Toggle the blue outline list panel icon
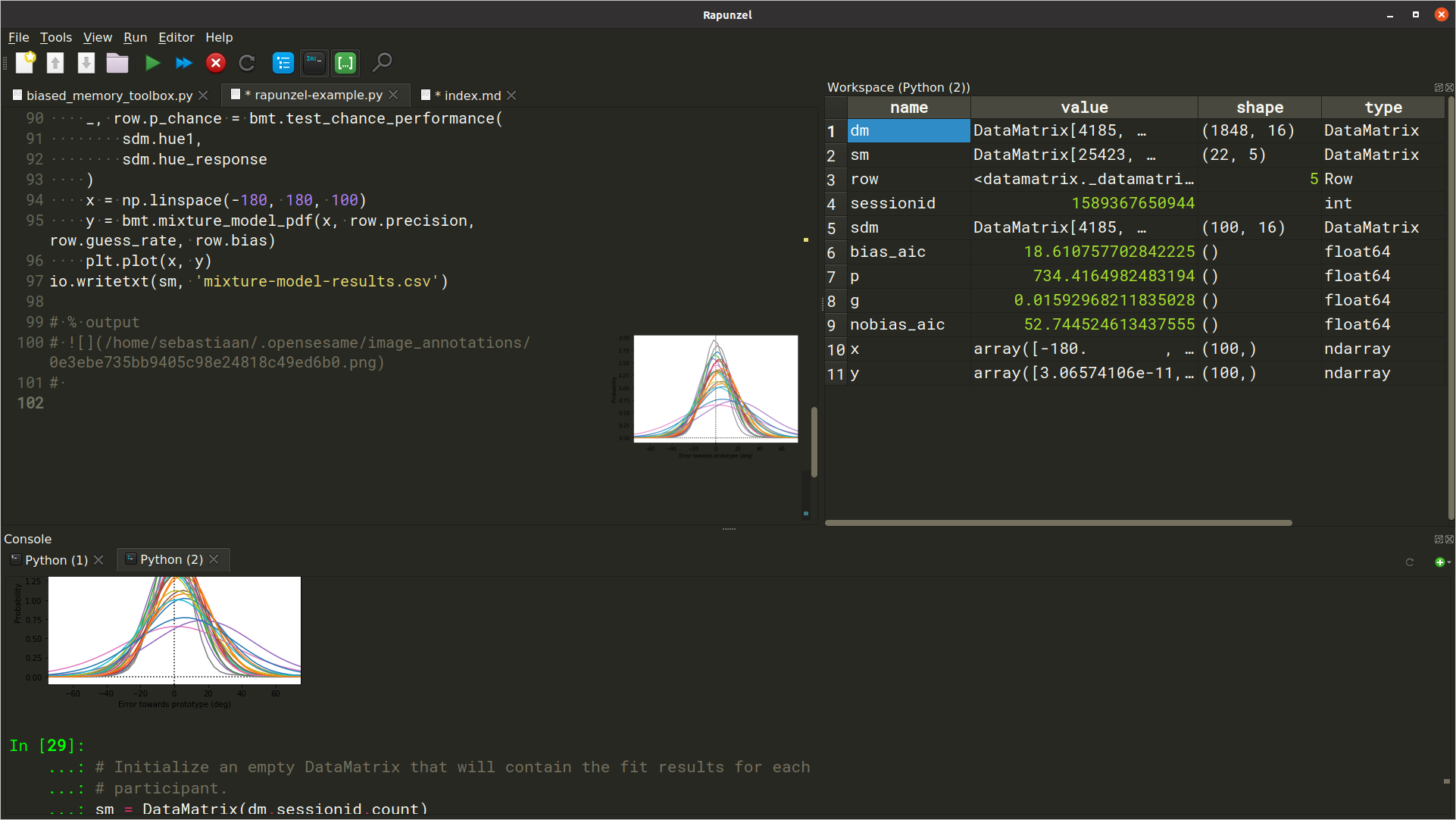 [283, 63]
